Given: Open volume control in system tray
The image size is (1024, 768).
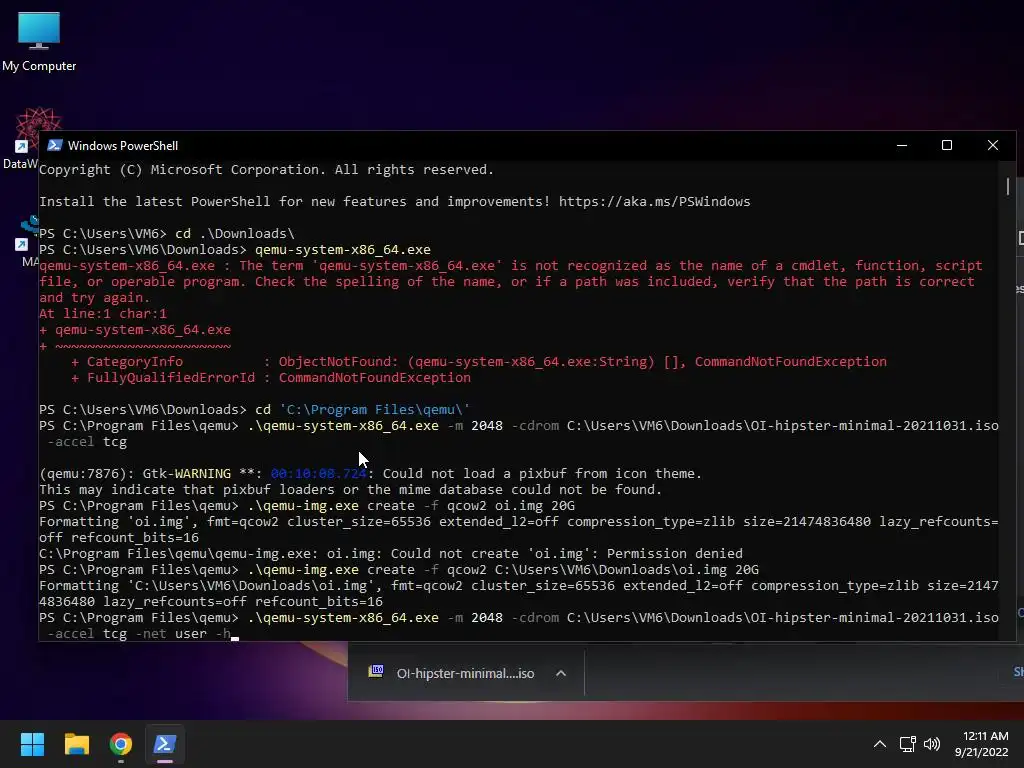Looking at the screenshot, I should coord(932,744).
